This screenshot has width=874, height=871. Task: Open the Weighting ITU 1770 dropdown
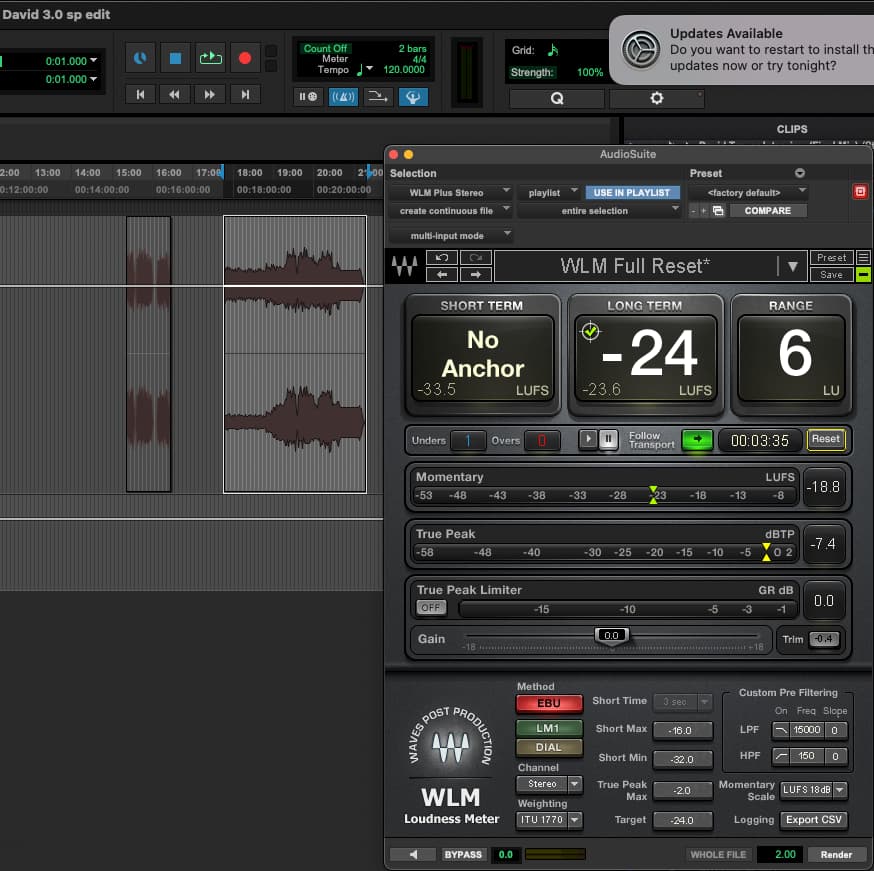pyautogui.click(x=549, y=820)
